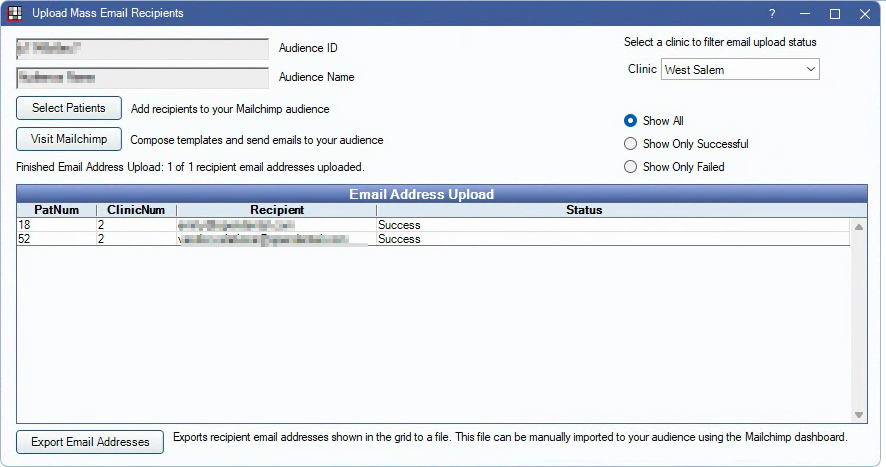This screenshot has height=467, width=886.
Task: Click the app icon in title bar
Action: tap(15, 14)
